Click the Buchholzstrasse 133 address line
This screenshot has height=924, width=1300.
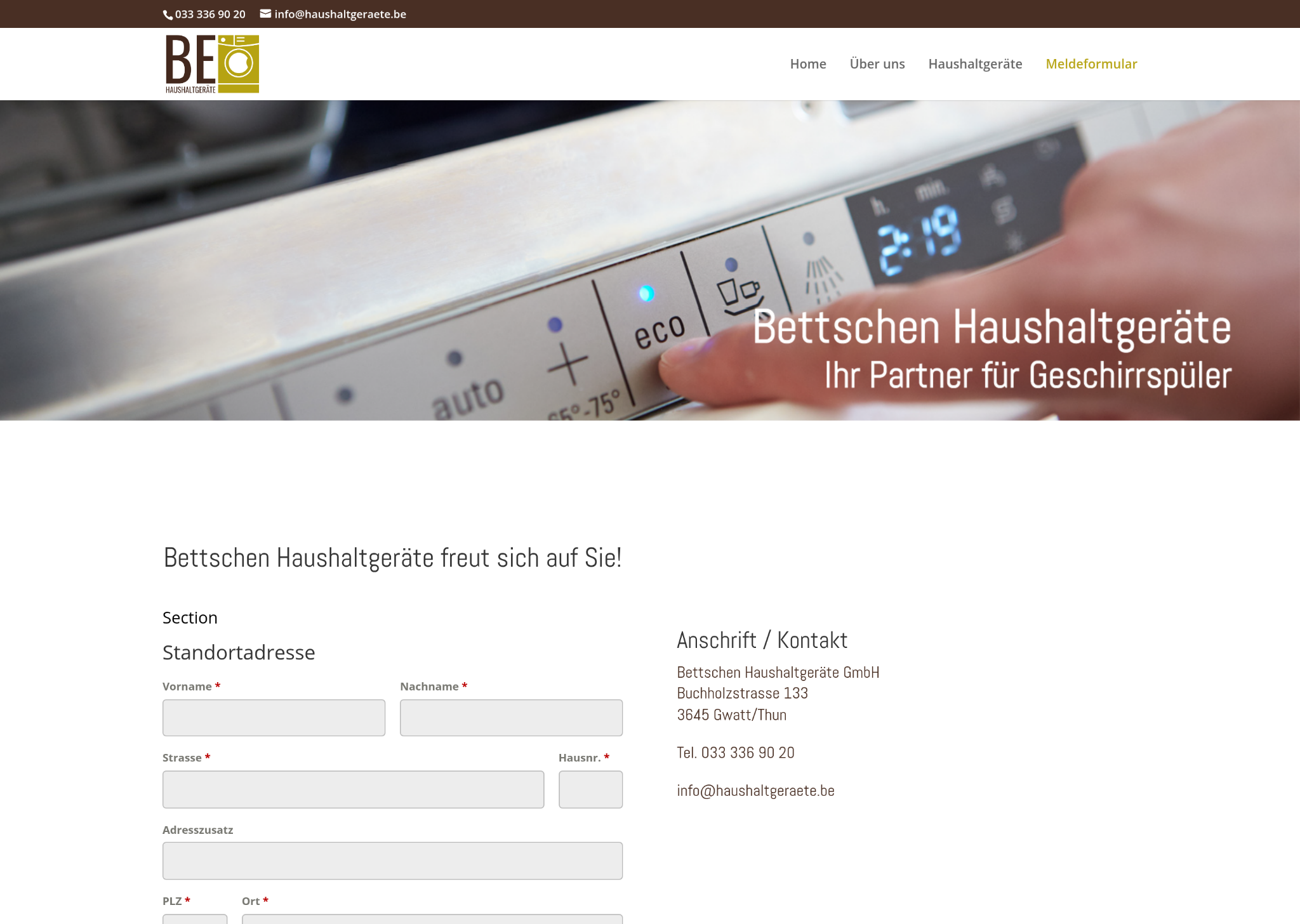click(x=742, y=694)
